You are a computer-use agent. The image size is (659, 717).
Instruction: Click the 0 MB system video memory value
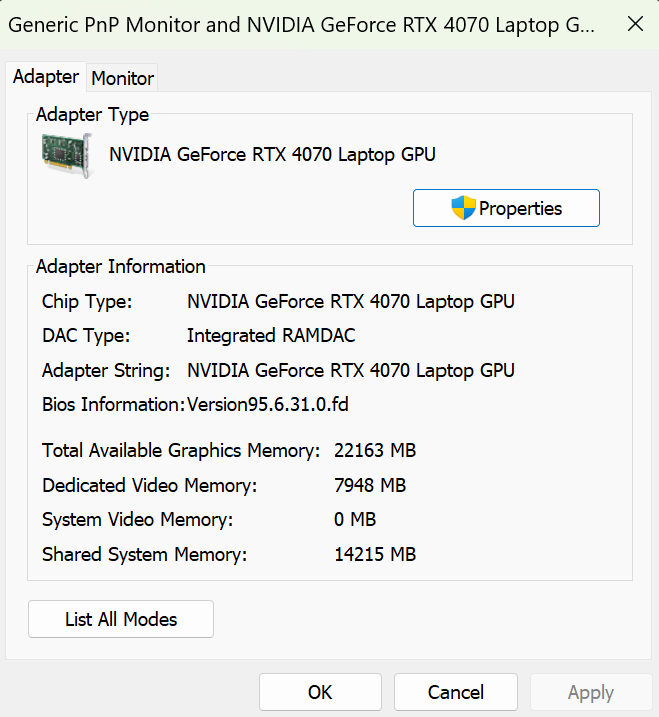(355, 520)
